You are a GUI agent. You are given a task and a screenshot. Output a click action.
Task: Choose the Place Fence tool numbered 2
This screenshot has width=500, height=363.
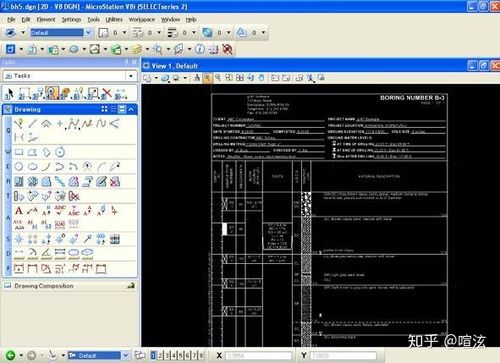[x=24, y=93]
